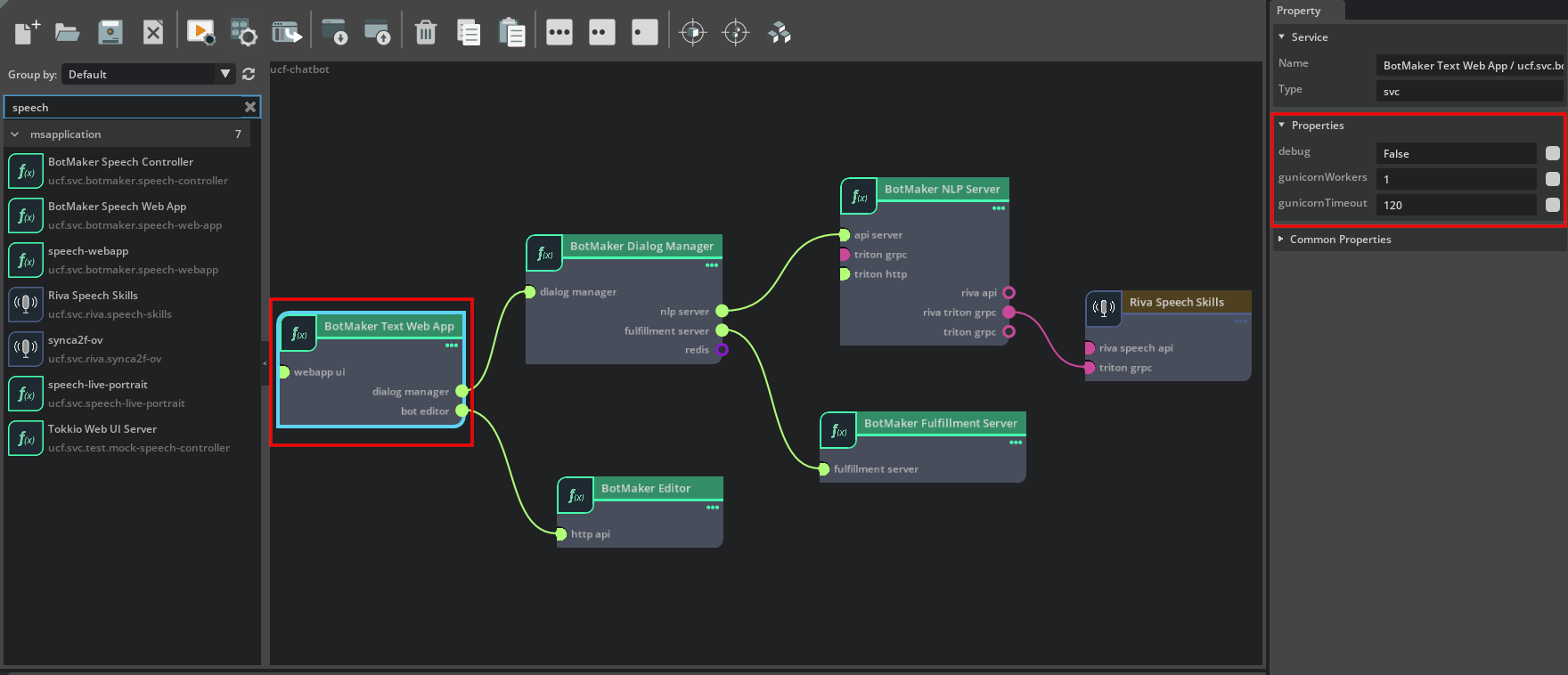Image resolution: width=1568 pixels, height=675 pixels.
Task: Clear the speech search text
Action: pos(250,107)
